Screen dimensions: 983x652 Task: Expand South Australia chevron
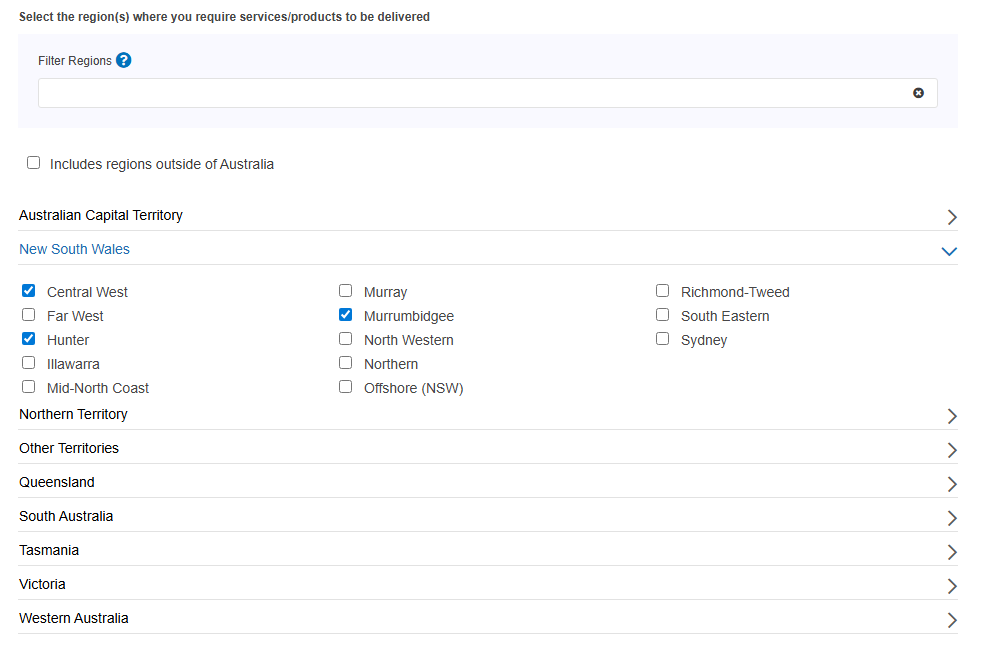coord(952,518)
